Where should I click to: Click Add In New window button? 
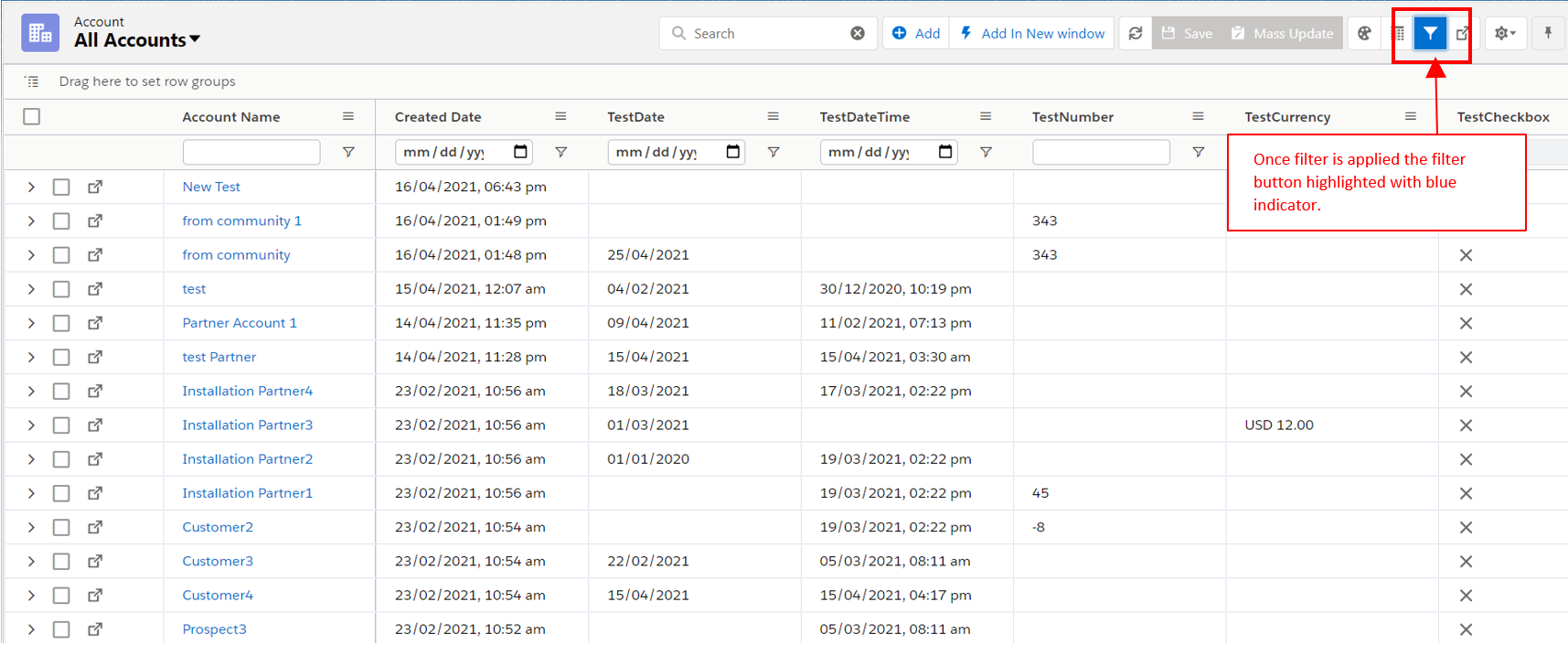click(x=1032, y=34)
